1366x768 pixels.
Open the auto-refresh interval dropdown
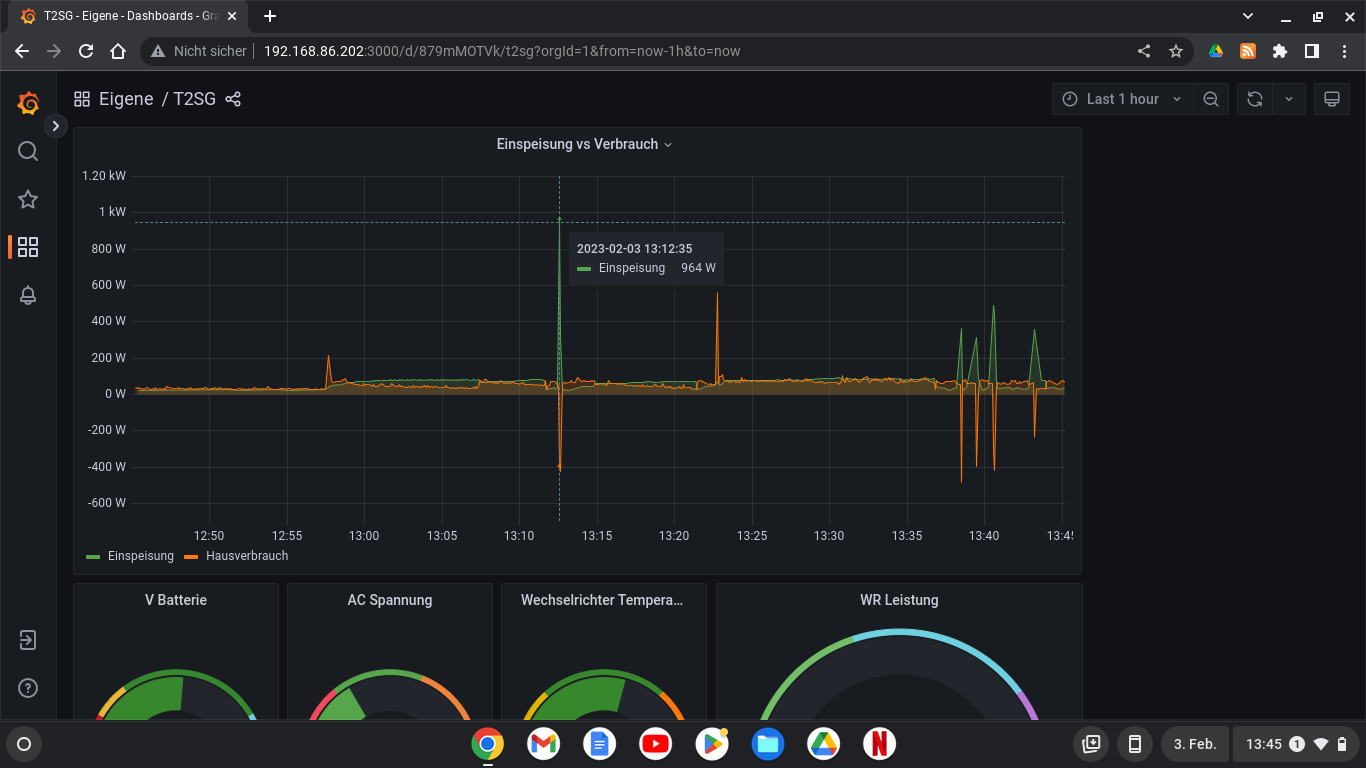[x=1289, y=99]
